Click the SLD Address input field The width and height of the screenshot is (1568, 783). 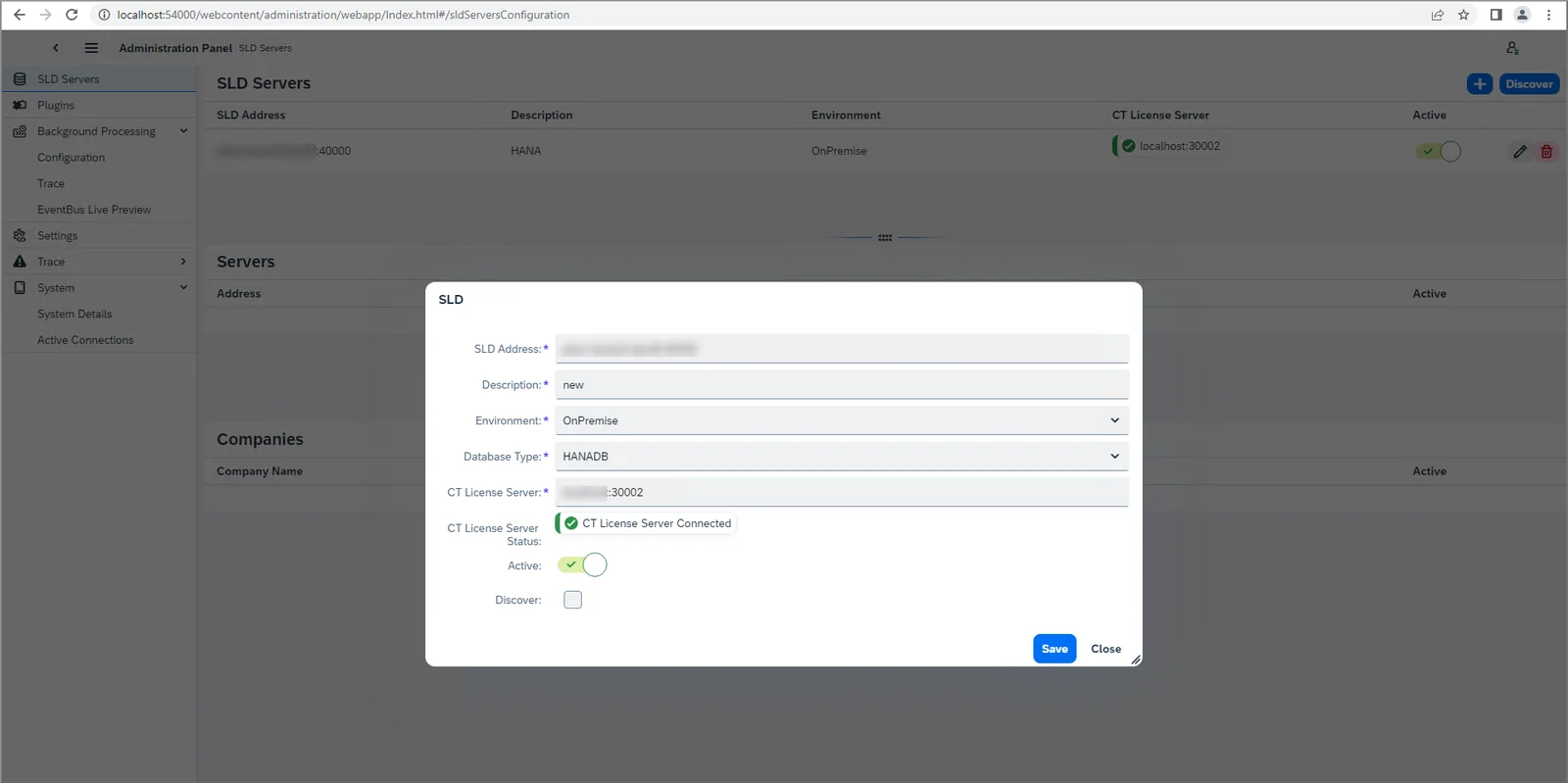tap(842, 349)
